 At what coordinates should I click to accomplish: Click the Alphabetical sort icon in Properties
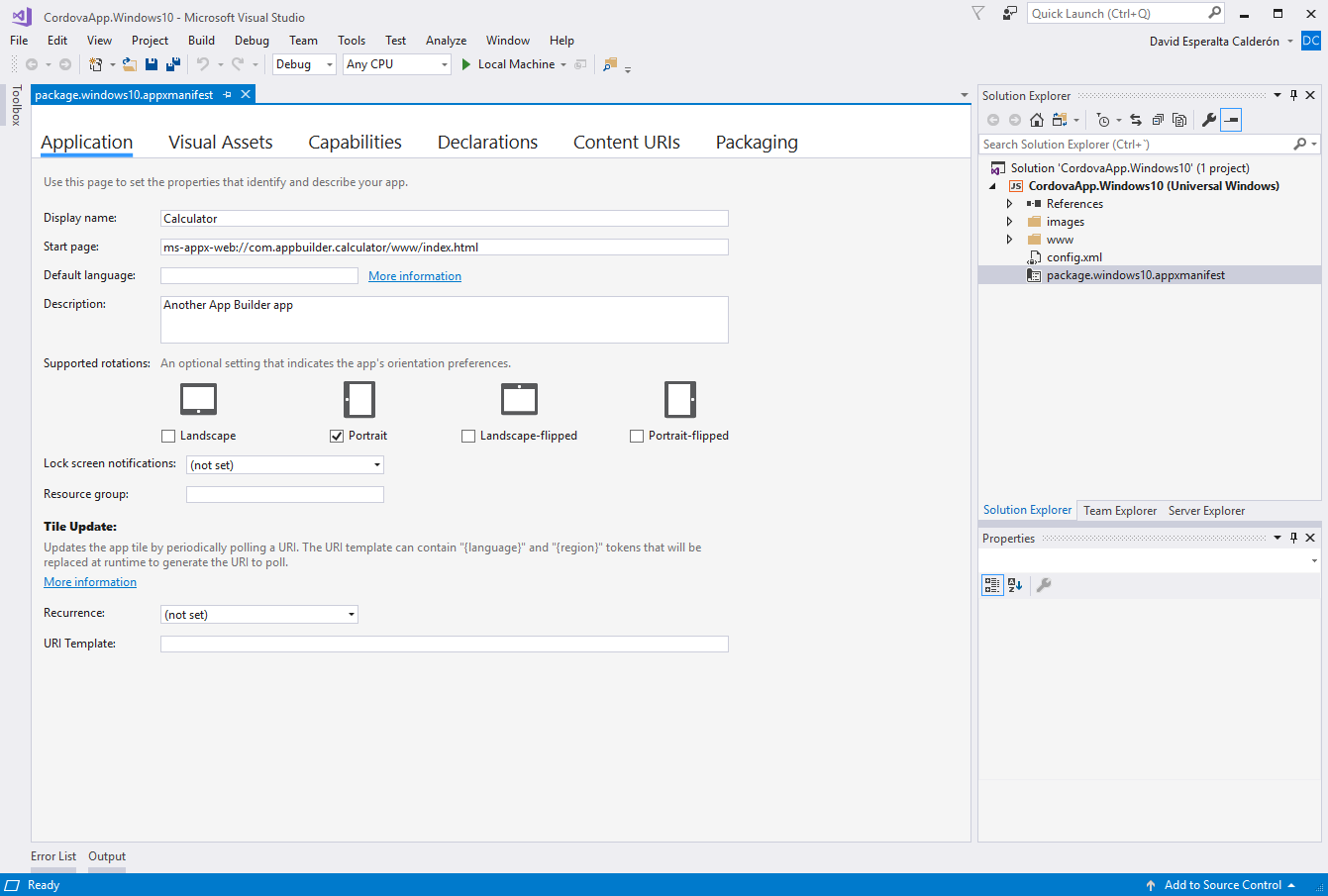[1015, 585]
